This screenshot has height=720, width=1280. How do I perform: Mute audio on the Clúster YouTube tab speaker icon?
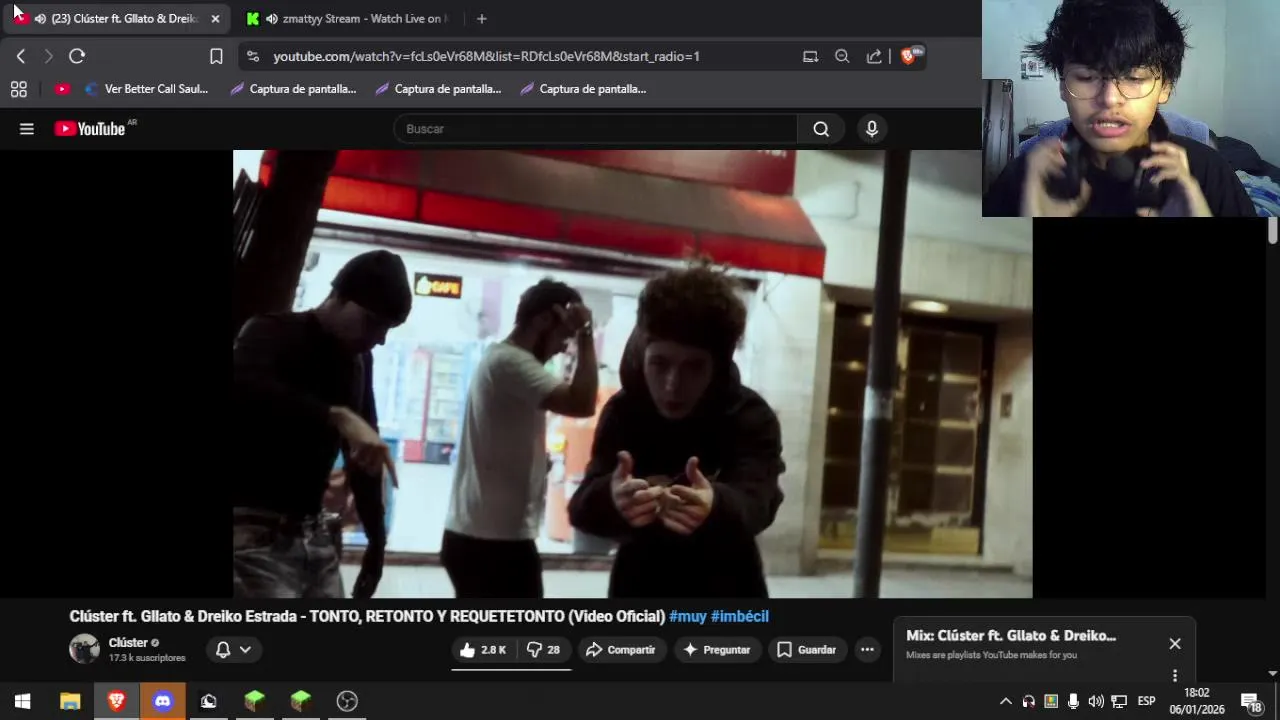tap(40, 19)
